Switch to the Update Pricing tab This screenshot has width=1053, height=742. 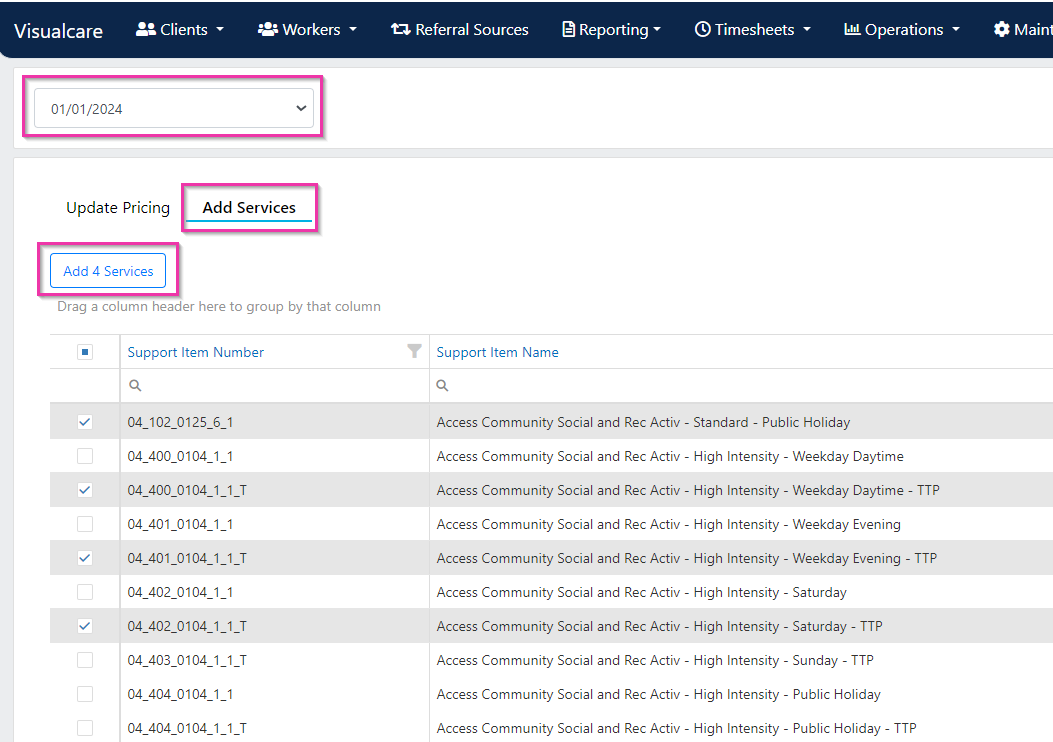pos(118,207)
